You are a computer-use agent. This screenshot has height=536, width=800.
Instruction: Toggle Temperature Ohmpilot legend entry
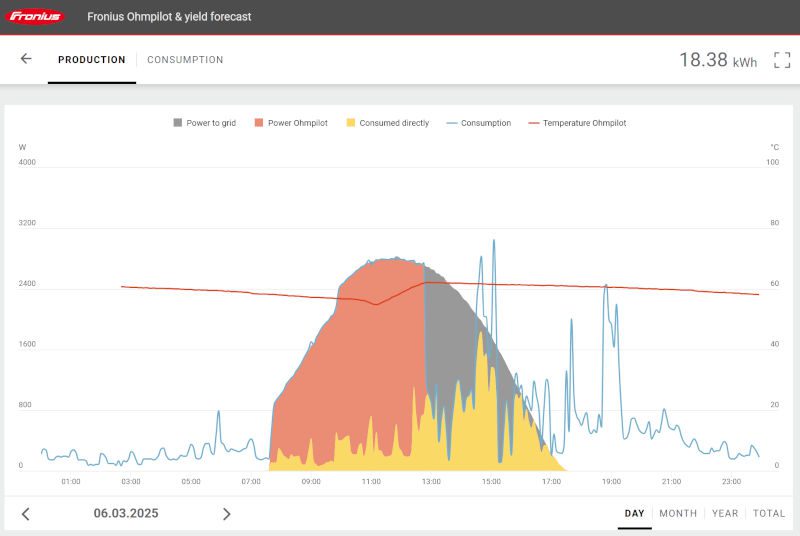click(577, 123)
